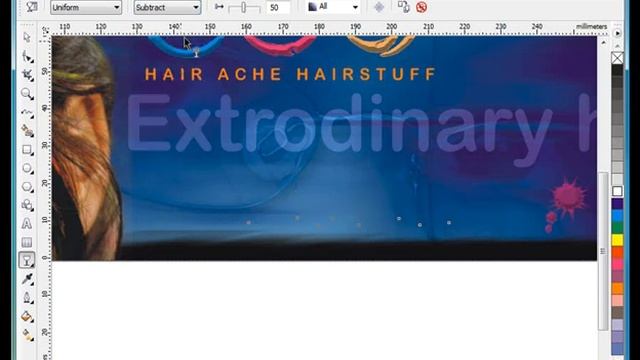
Task: Click the vertical scrollbar up arrow
Action: click(x=604, y=42)
